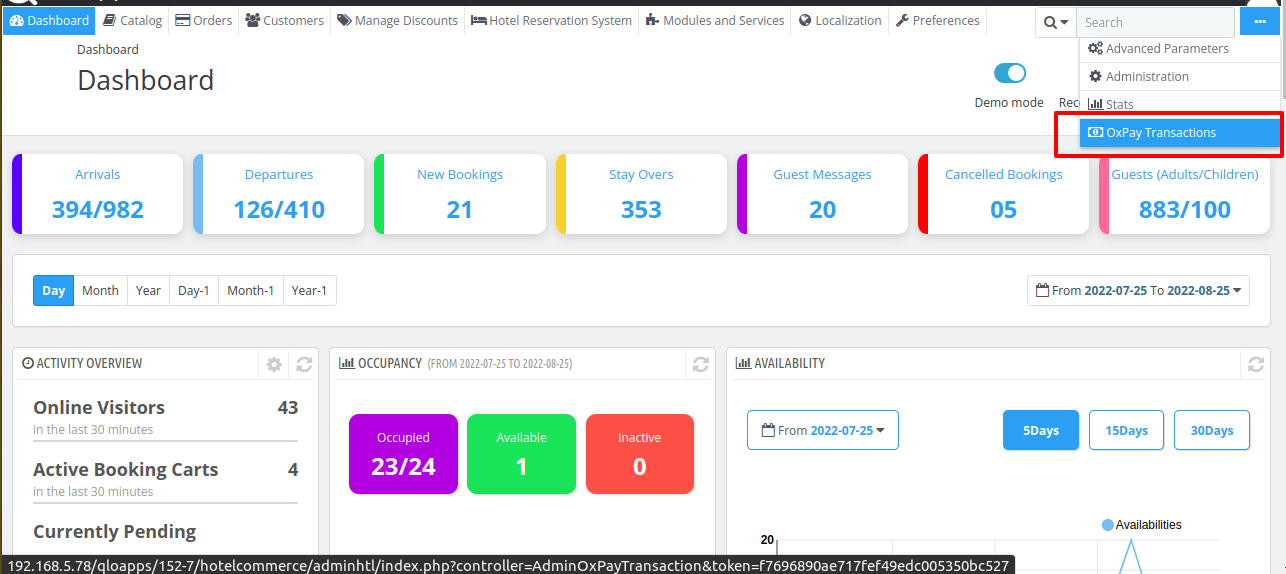Expand the Availability From date dropdown

point(822,431)
